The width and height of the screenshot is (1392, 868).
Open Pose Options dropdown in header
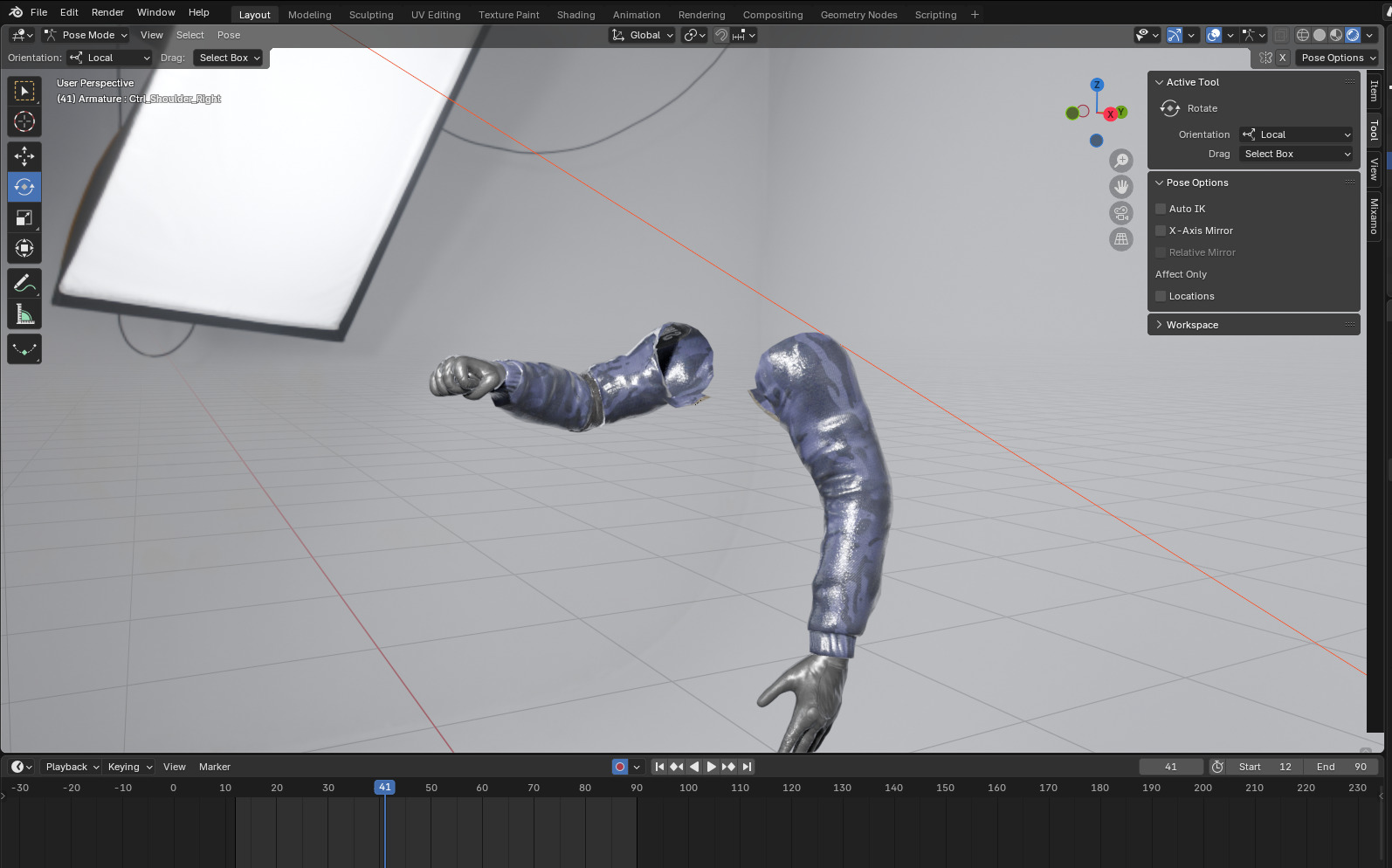click(x=1338, y=58)
